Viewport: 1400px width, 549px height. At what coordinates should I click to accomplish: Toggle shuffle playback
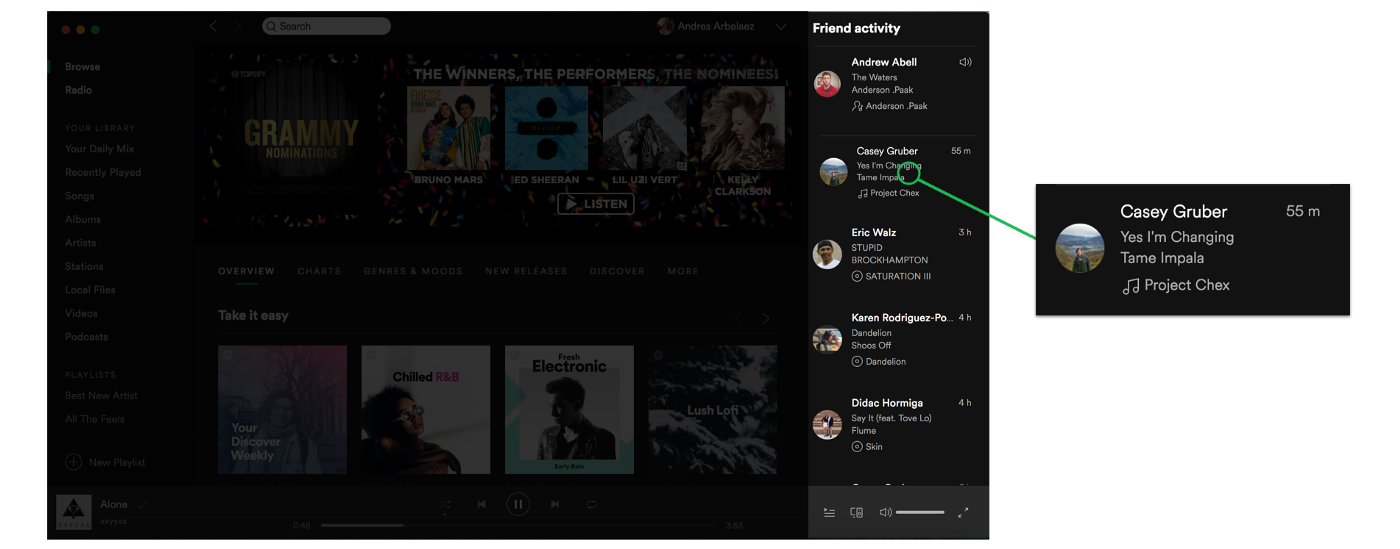coord(445,505)
